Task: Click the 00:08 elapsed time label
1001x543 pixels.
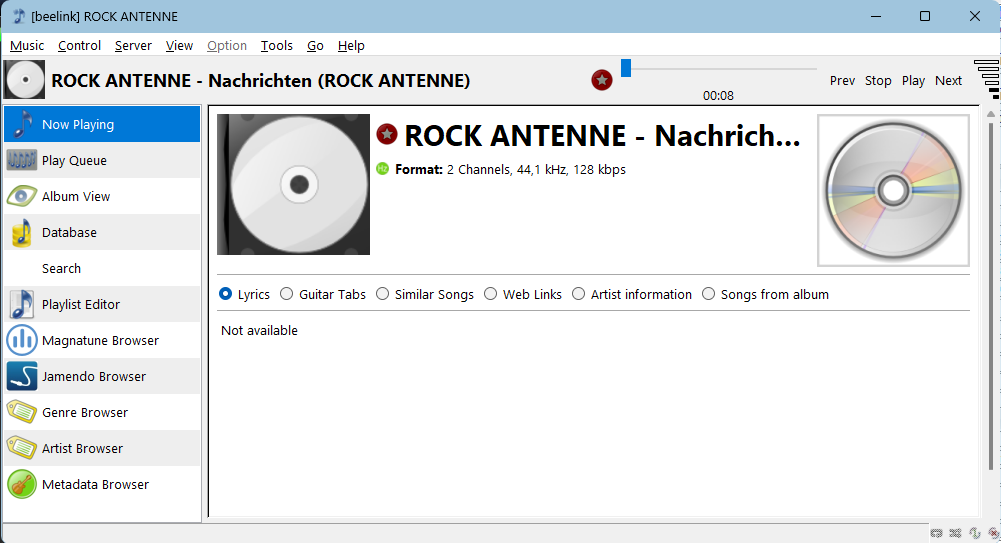Action: pos(718,96)
